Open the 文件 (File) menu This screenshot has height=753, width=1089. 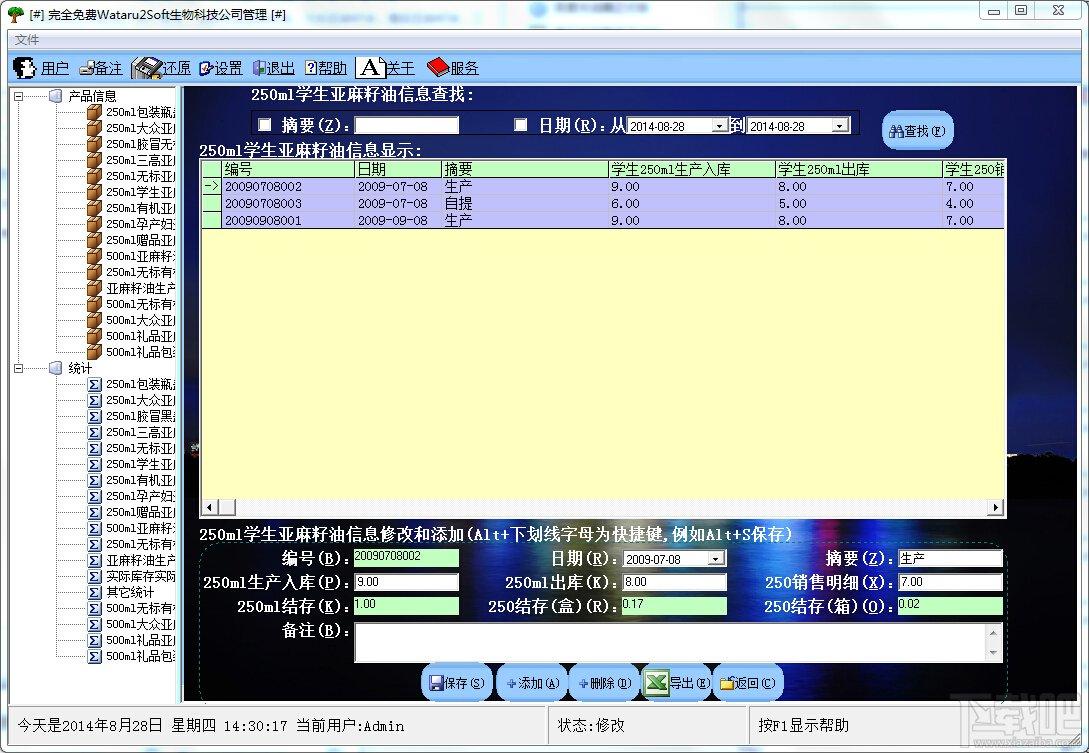point(27,39)
